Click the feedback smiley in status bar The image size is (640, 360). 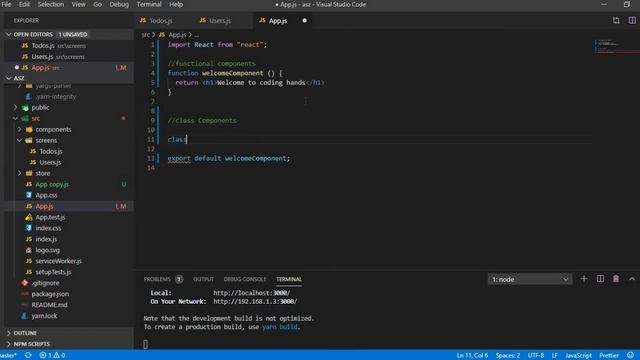[x=631, y=356]
